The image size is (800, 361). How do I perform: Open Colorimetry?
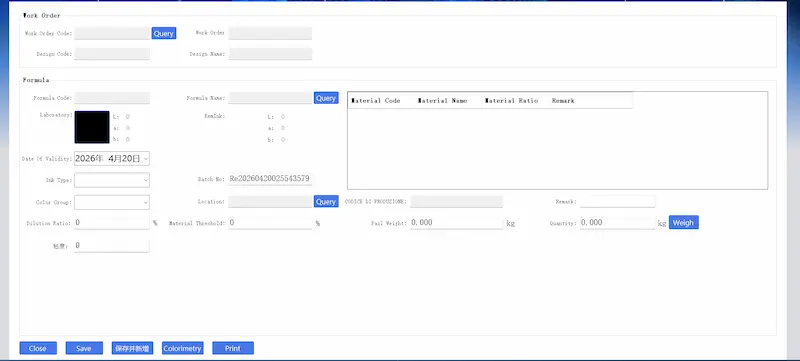[183, 348]
